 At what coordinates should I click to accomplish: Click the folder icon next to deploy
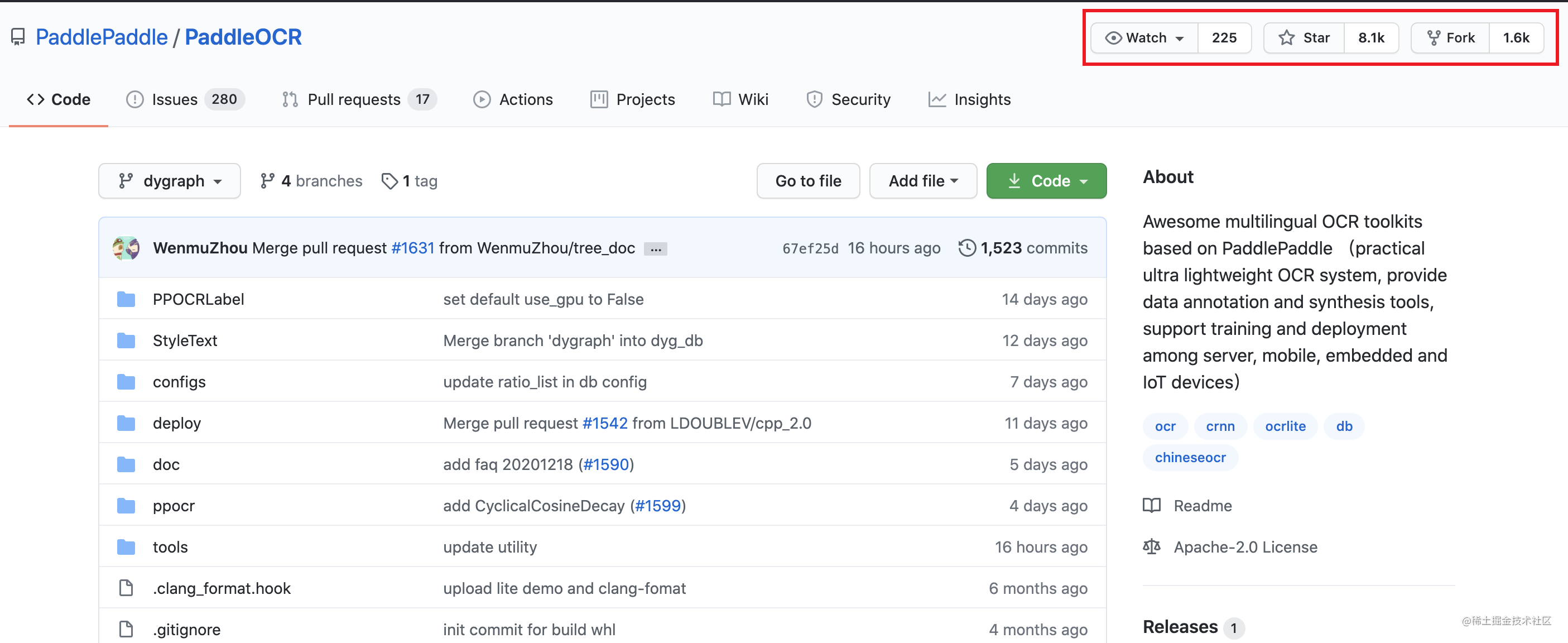(x=126, y=423)
